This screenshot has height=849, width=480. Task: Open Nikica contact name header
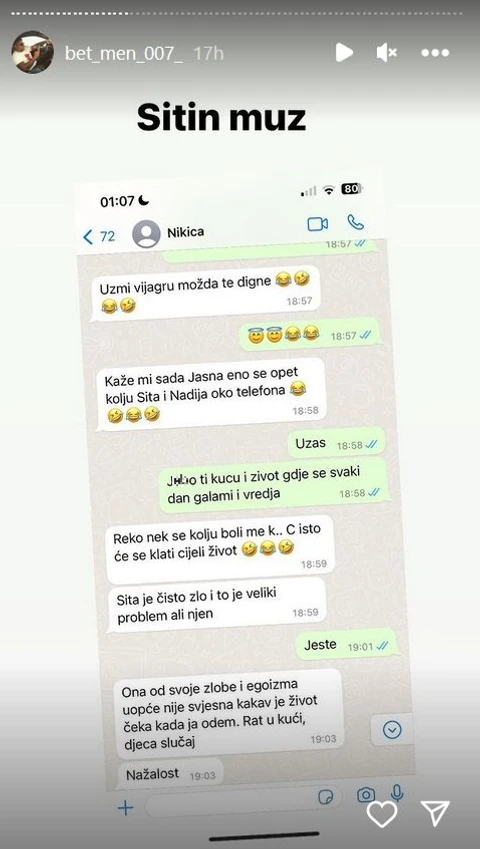186,232
